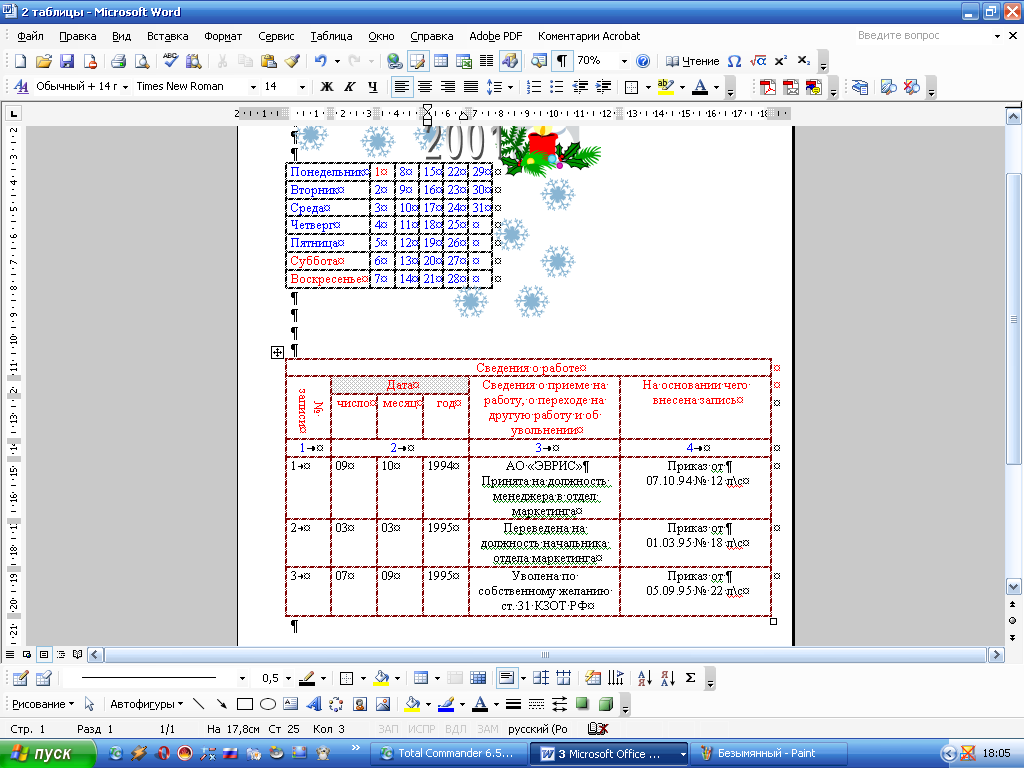The height and width of the screenshot is (768, 1024).
Task: Apply superscript x² formatting
Action: tap(780, 61)
